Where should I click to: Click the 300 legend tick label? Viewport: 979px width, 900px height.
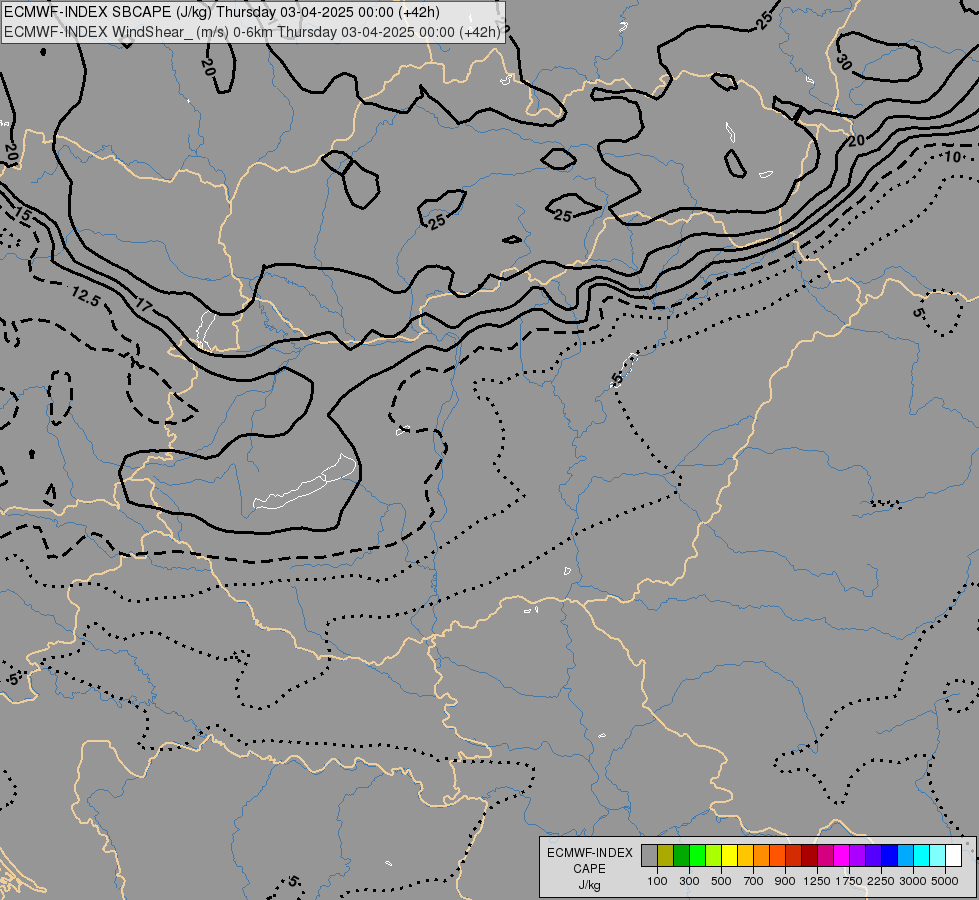point(689,881)
